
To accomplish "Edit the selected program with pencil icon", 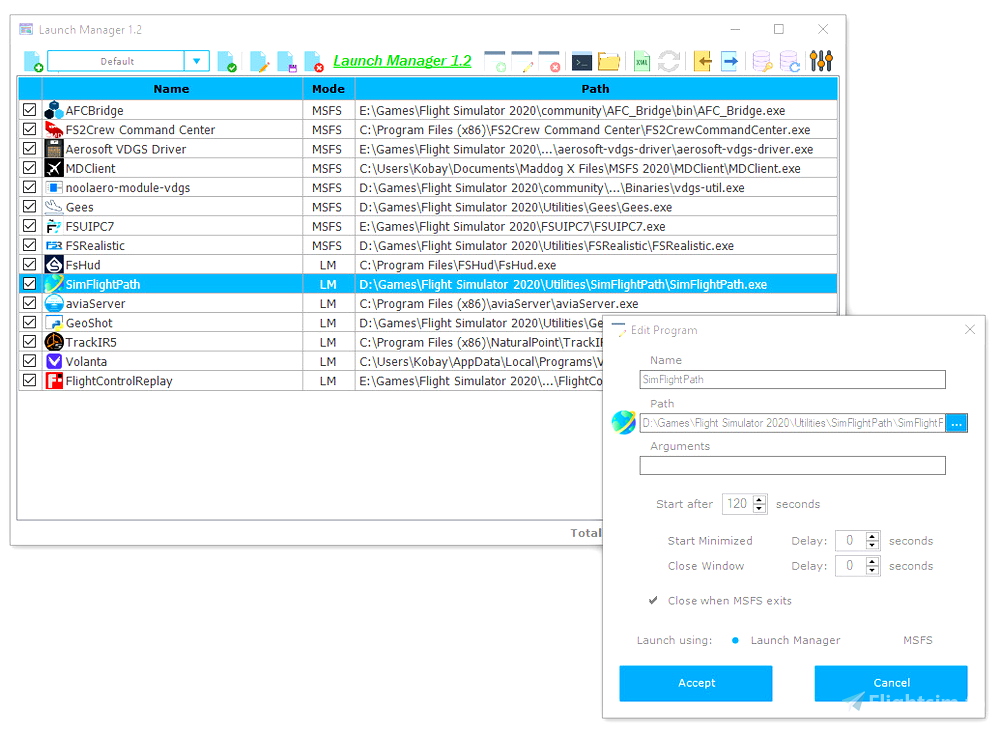I will [258, 61].
